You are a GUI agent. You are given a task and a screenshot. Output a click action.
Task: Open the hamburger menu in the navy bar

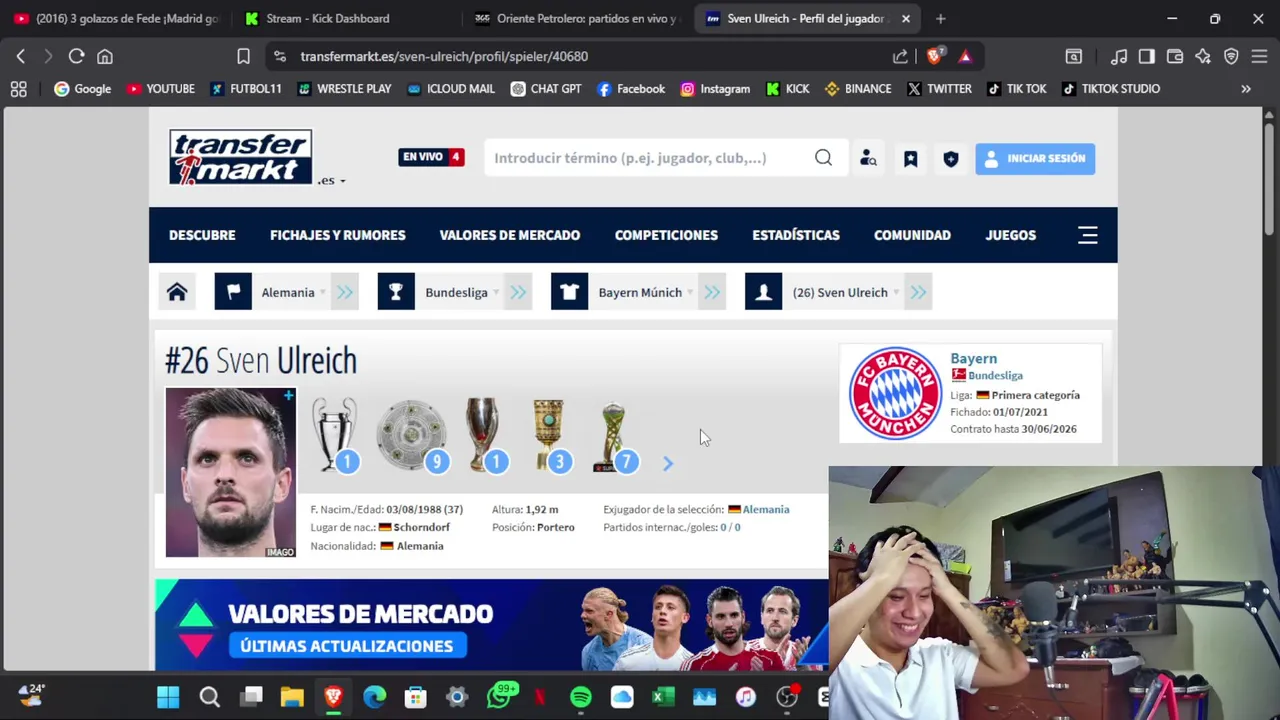point(1088,235)
